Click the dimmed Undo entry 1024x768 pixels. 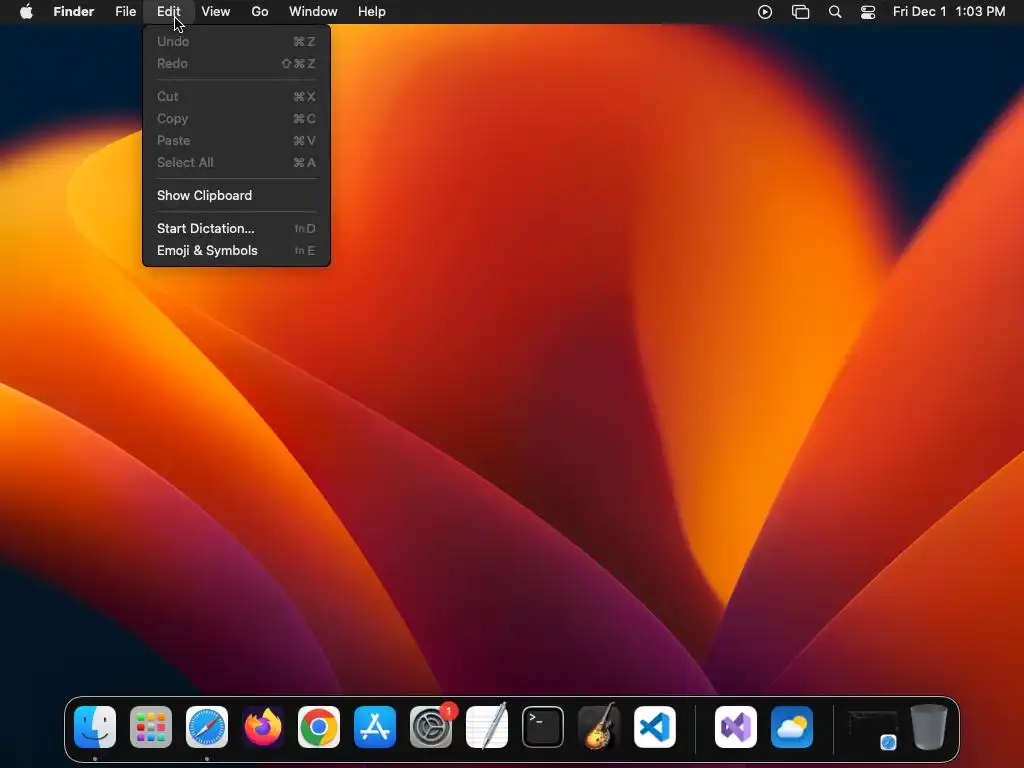236,42
